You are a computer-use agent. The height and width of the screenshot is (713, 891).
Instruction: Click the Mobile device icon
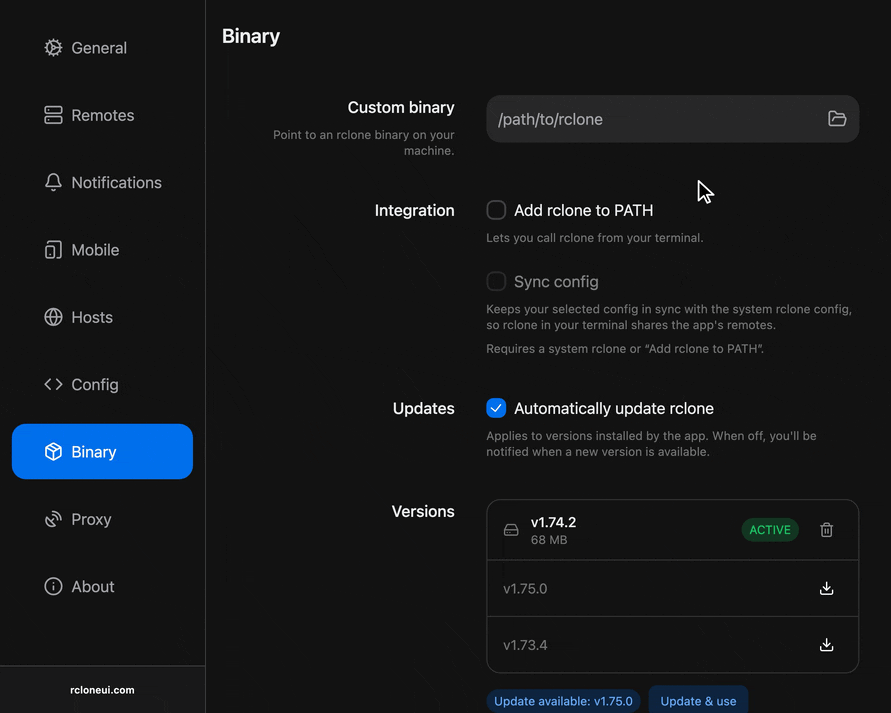53,250
